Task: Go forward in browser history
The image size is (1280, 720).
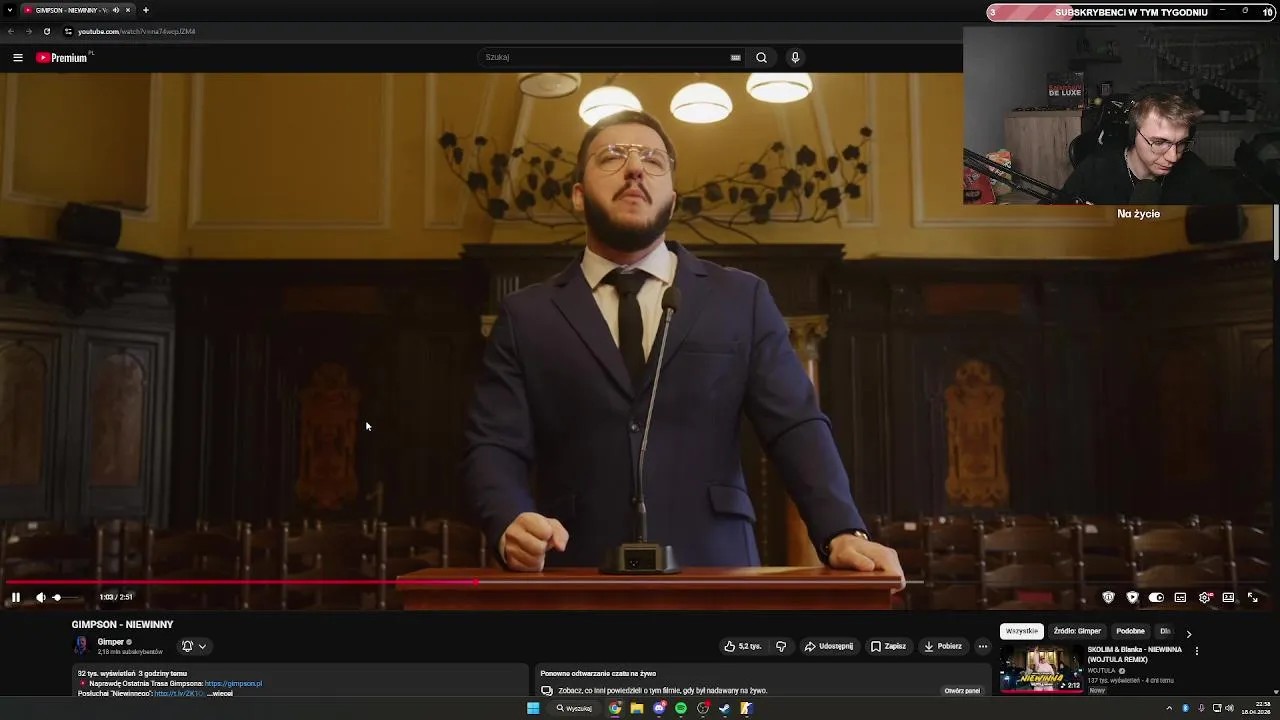Action: pos(28,31)
